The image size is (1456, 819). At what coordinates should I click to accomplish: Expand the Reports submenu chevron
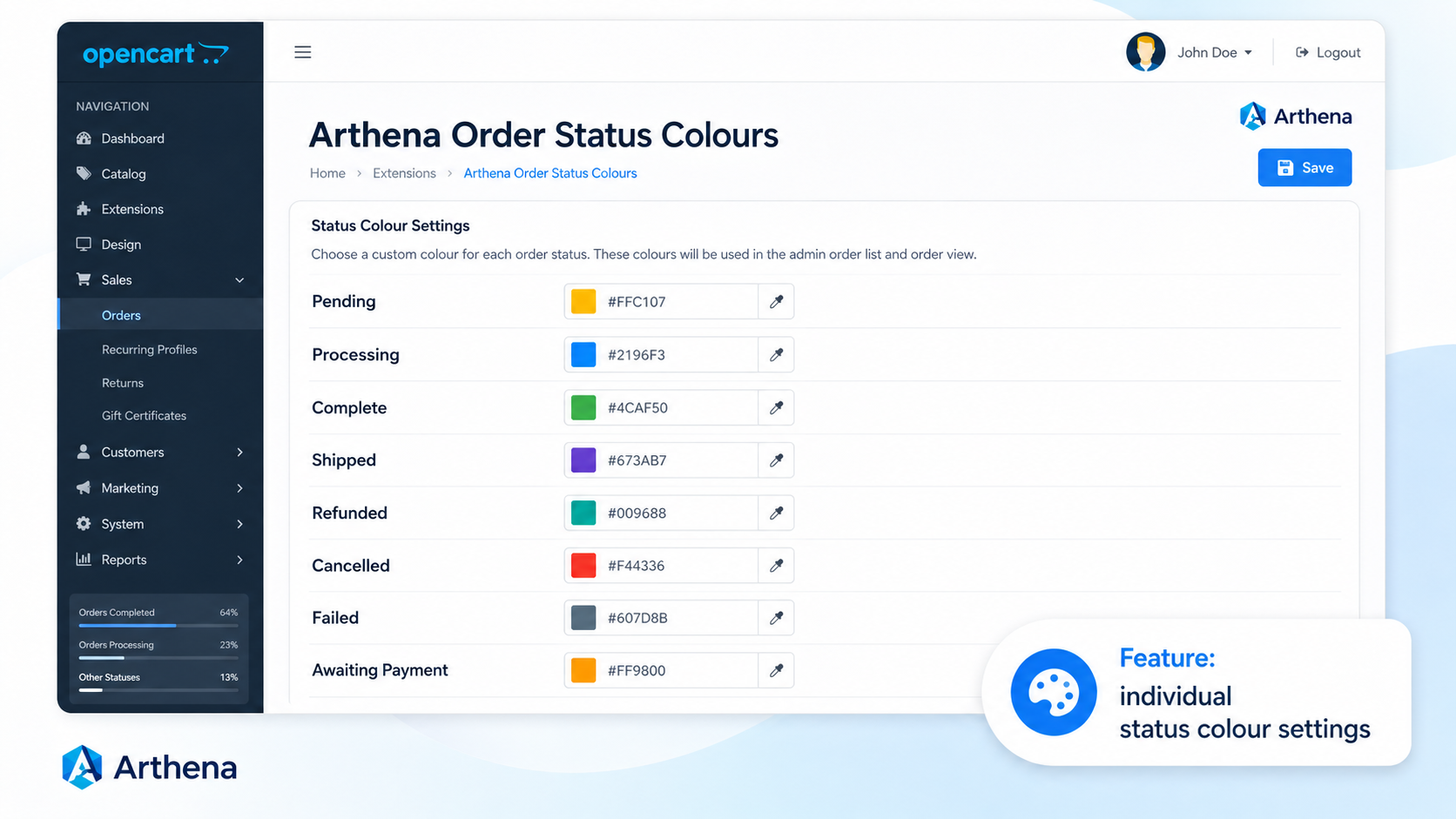tap(239, 560)
